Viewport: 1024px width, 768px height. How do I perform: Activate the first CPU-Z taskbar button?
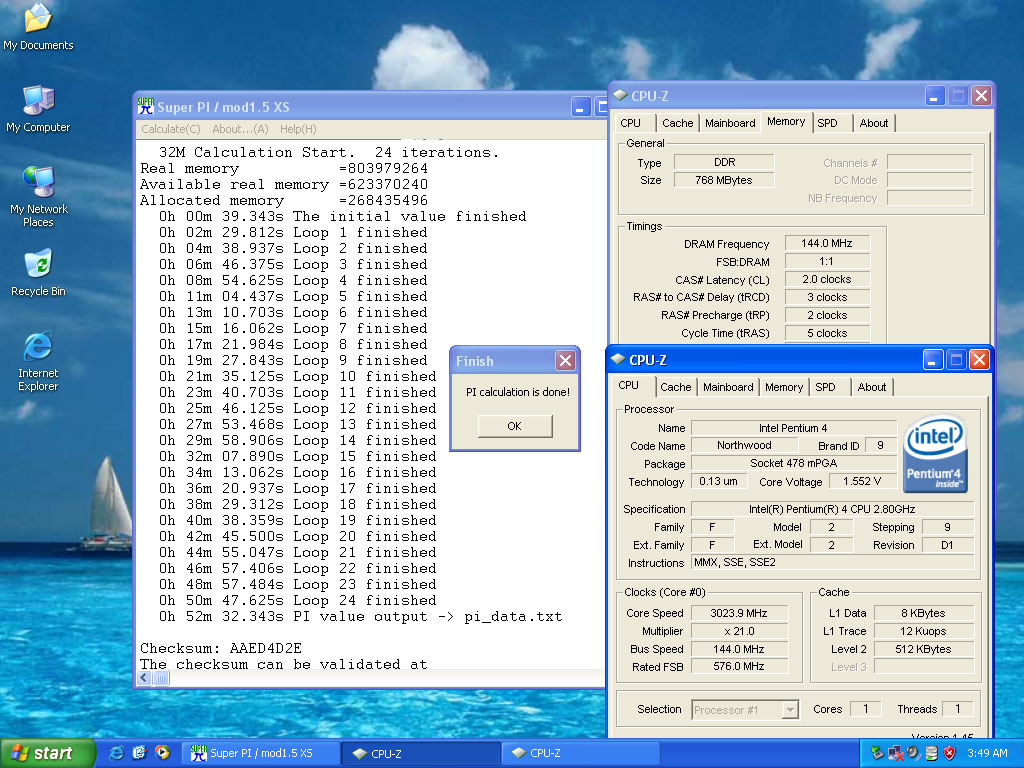tap(421, 753)
